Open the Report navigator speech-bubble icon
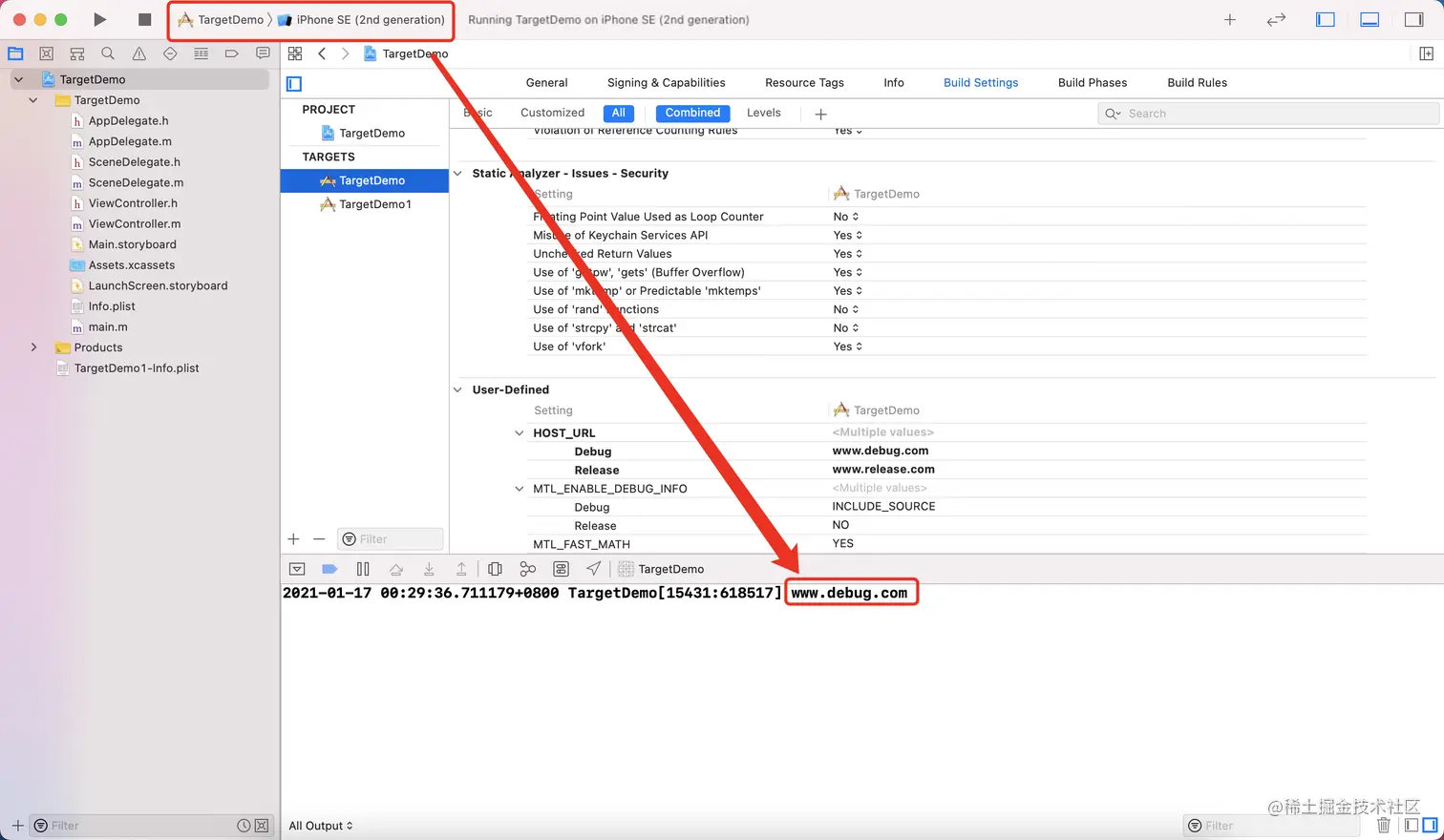 point(263,54)
